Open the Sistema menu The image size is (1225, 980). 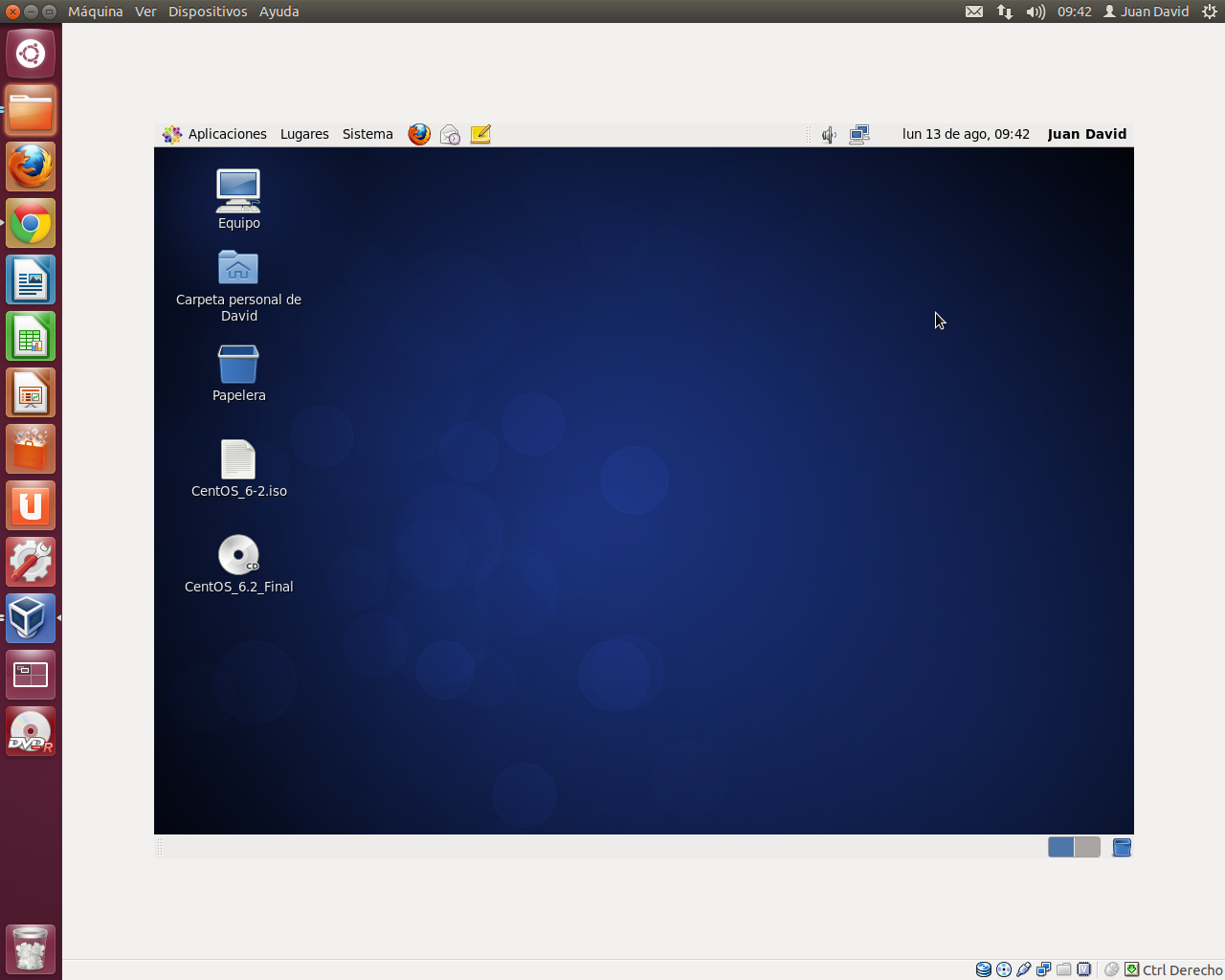(367, 134)
